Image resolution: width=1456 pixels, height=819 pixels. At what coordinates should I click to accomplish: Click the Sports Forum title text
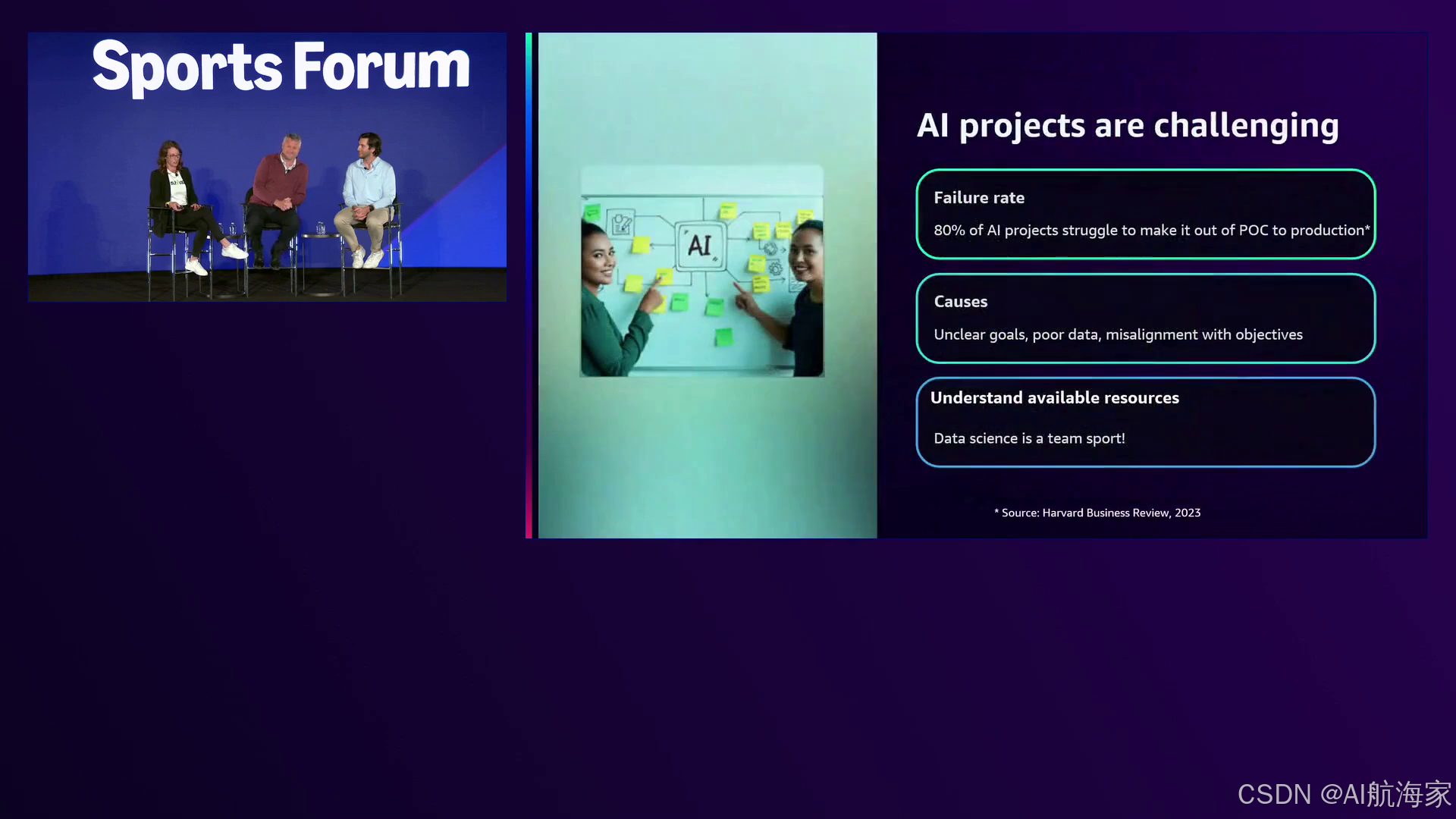(281, 67)
